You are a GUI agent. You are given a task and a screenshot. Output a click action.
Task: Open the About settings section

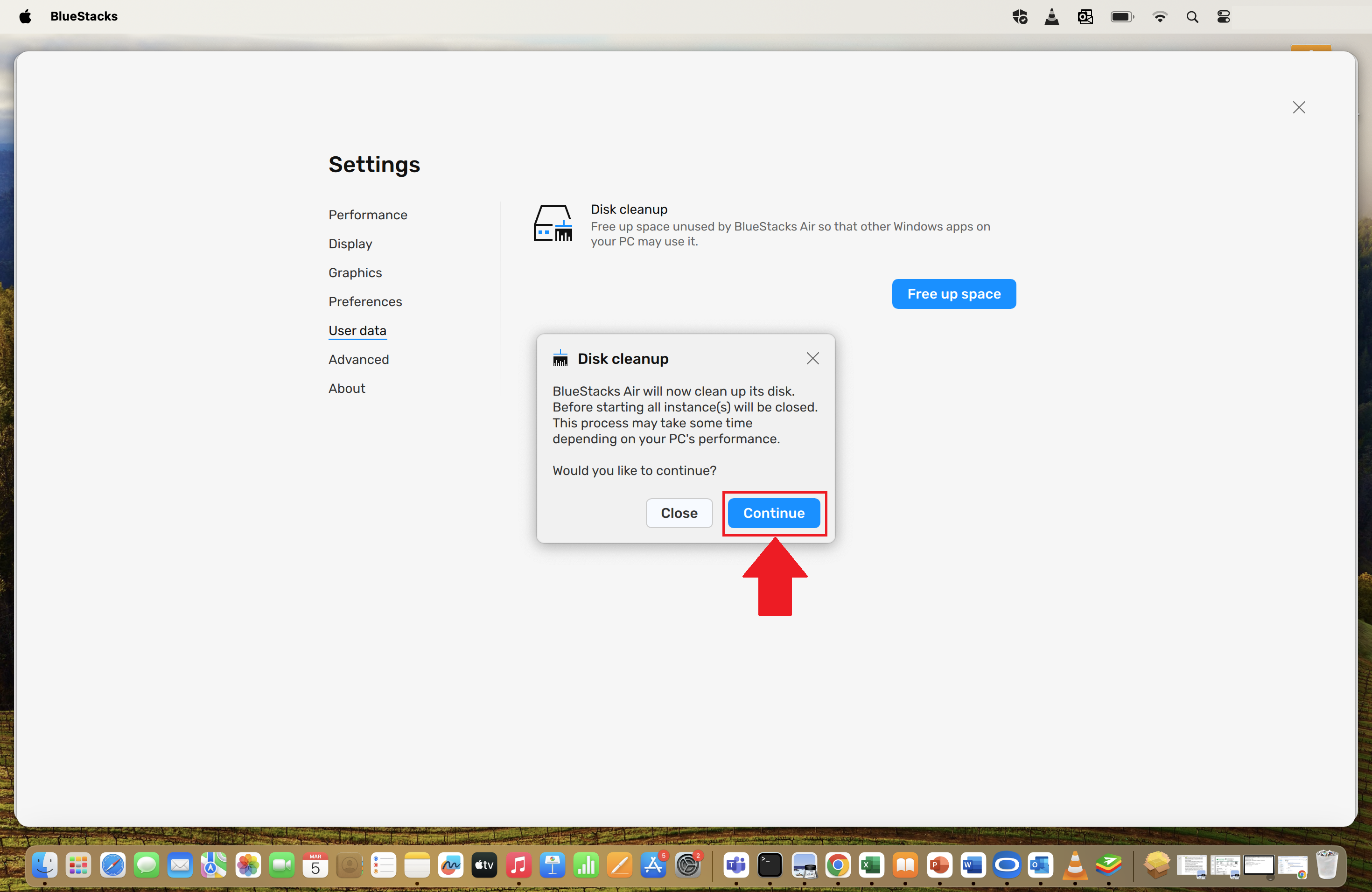pos(347,388)
